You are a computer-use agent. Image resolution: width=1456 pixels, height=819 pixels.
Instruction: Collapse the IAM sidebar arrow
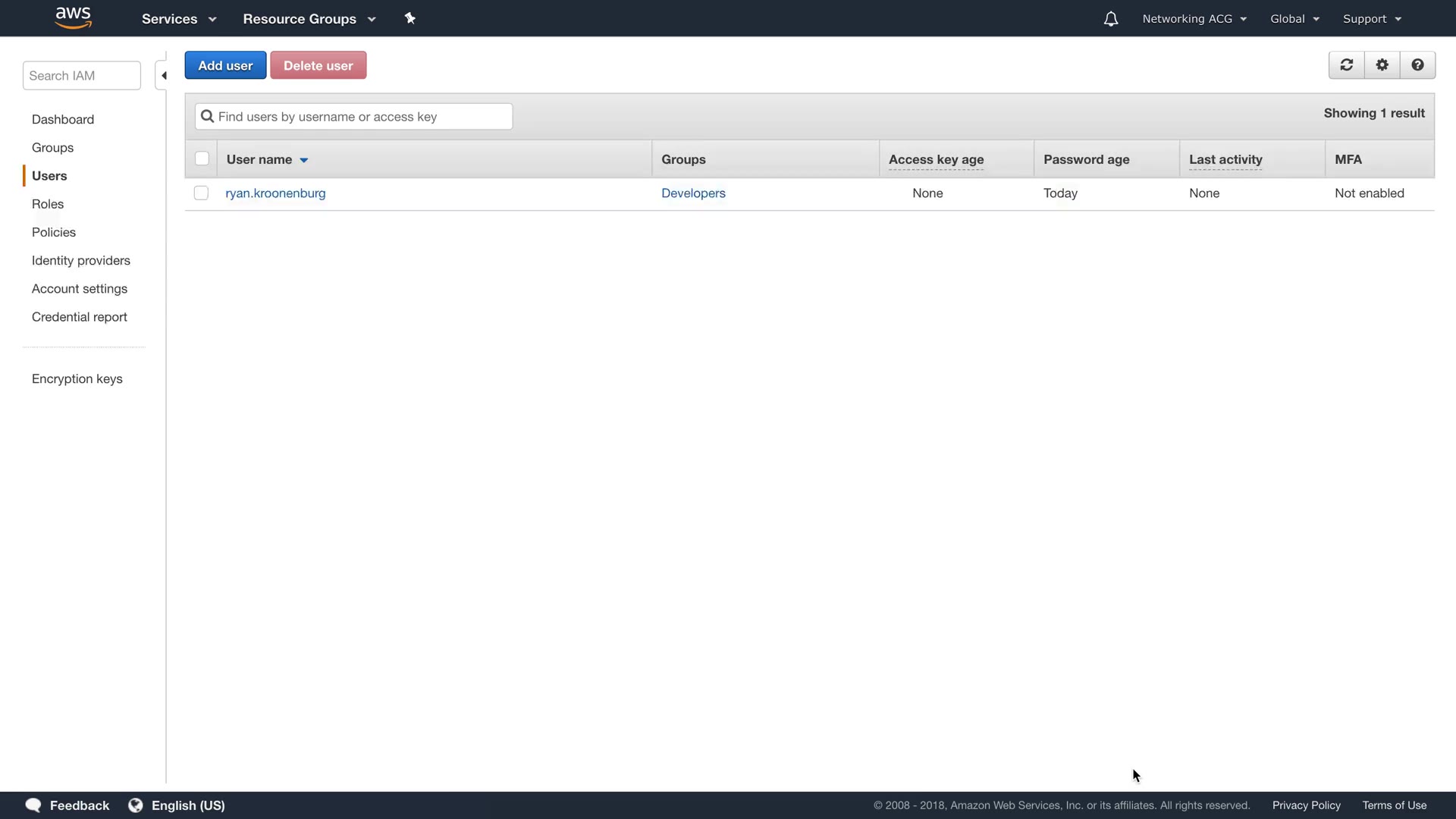click(163, 76)
